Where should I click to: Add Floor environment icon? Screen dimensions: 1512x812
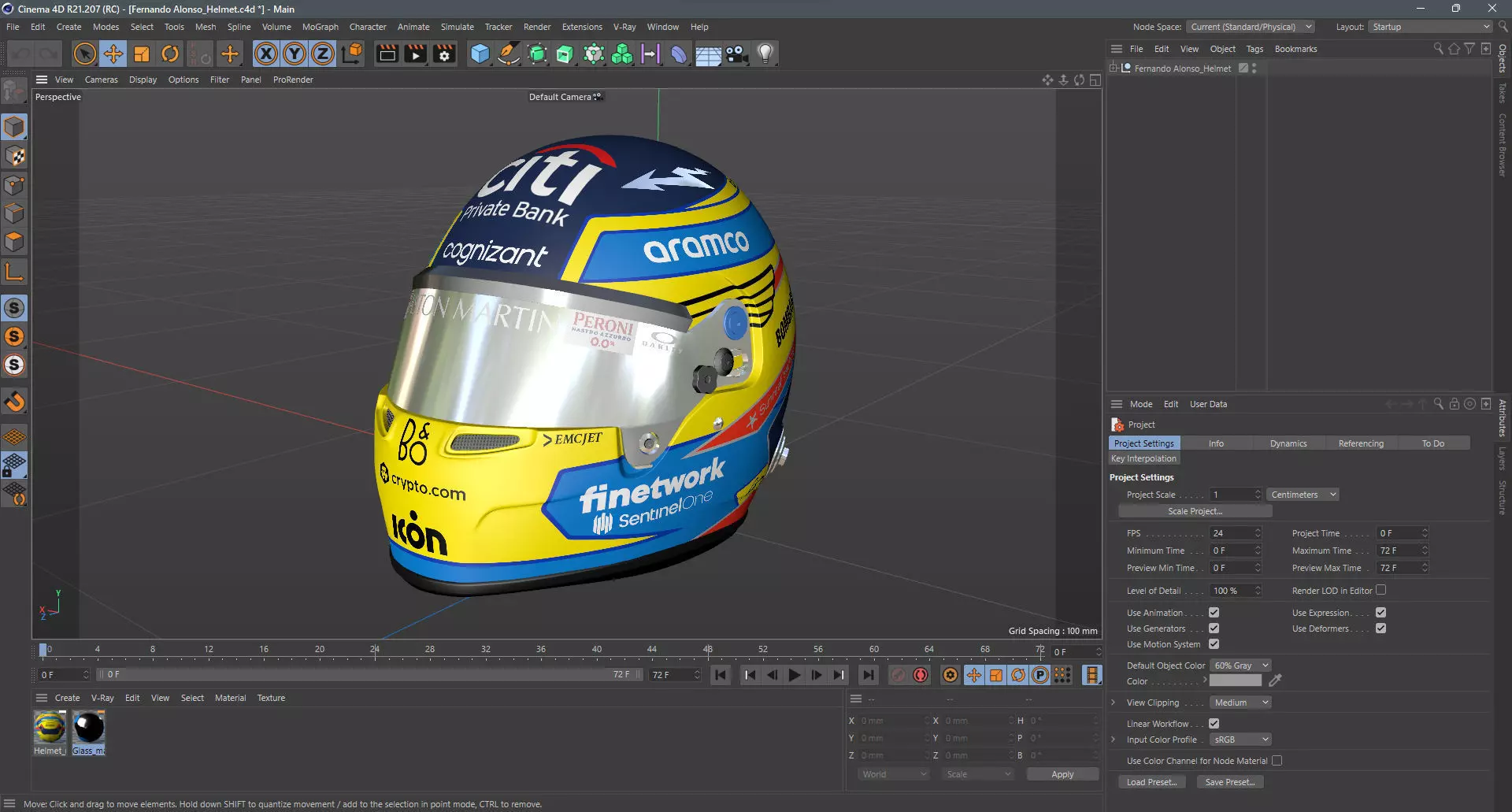tap(708, 54)
